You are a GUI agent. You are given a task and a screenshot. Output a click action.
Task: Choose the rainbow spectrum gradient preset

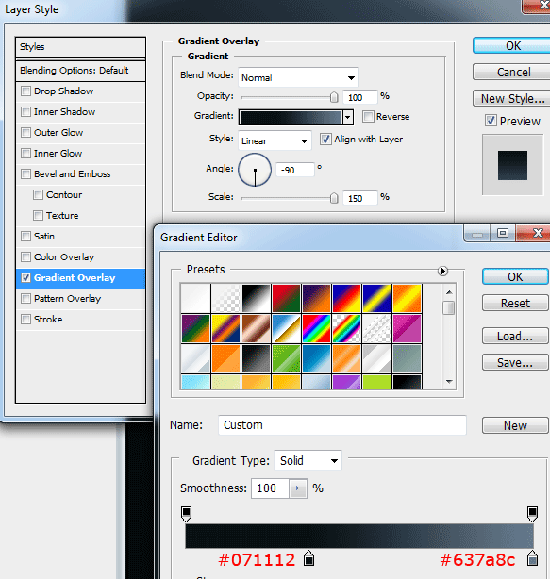coord(316,328)
